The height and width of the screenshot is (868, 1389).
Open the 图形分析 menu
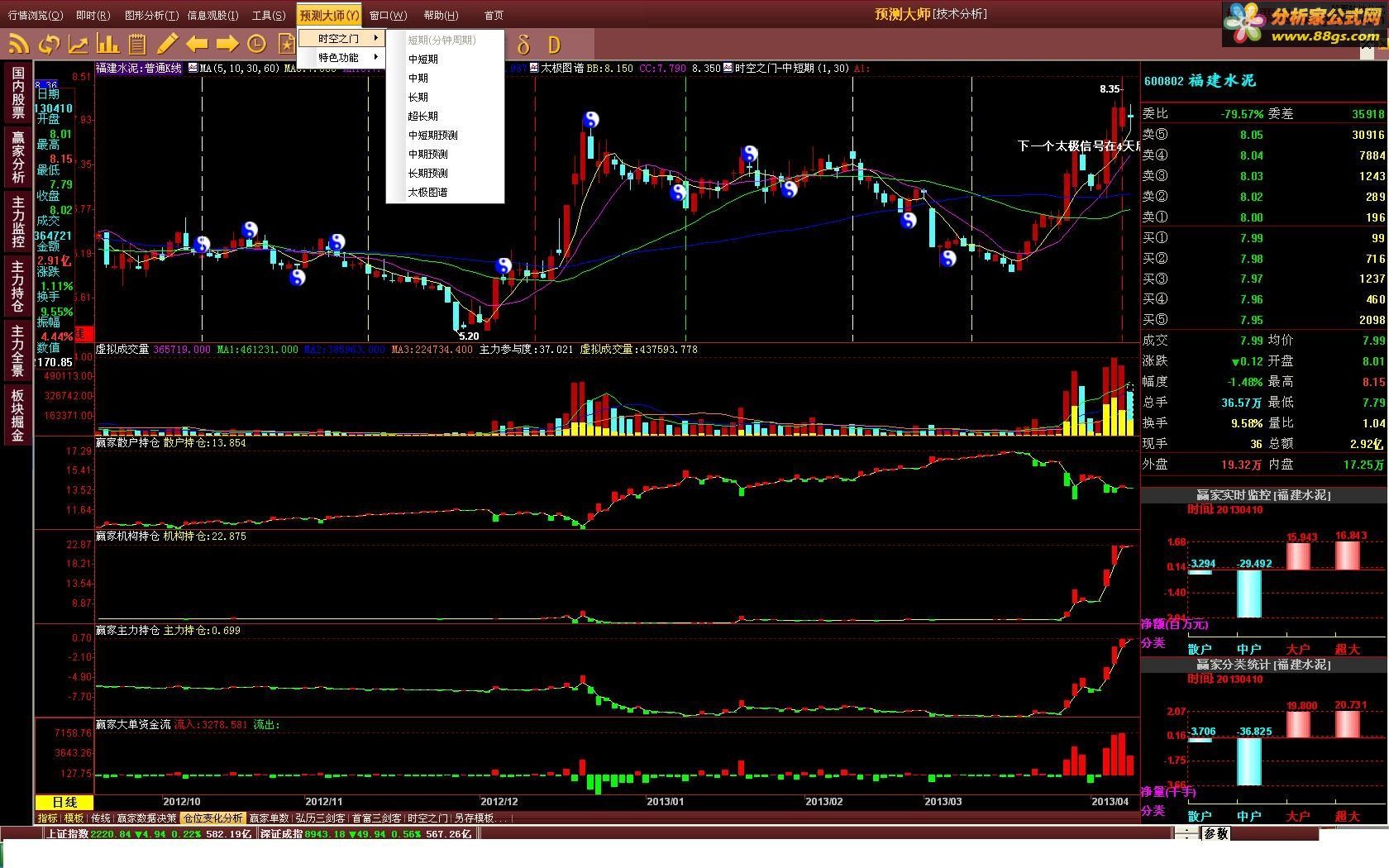(151, 15)
